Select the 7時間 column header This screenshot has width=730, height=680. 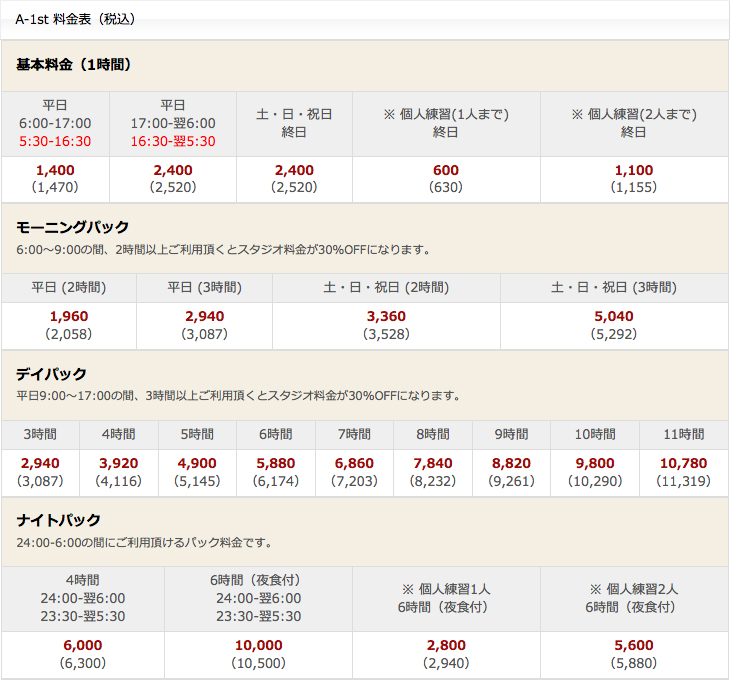coord(354,435)
